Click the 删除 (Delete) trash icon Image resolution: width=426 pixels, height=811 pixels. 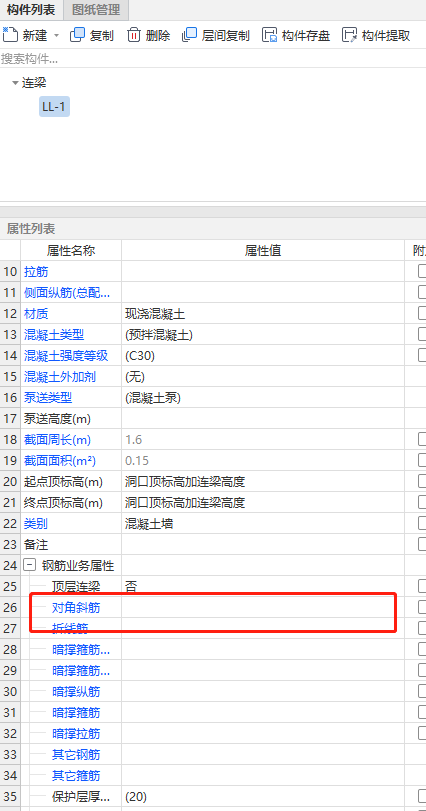pyautogui.click(x=134, y=35)
